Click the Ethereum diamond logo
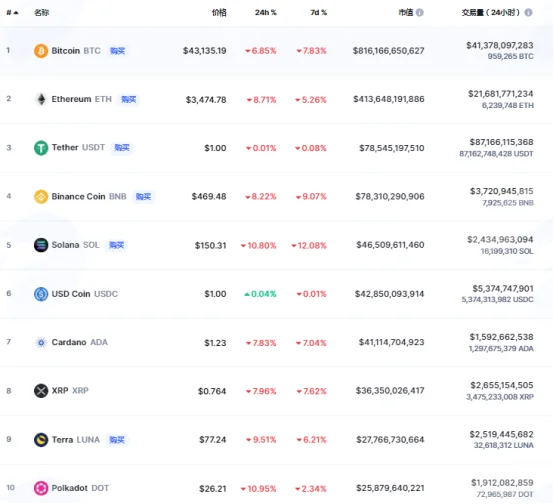554x504 pixels. (41, 99)
